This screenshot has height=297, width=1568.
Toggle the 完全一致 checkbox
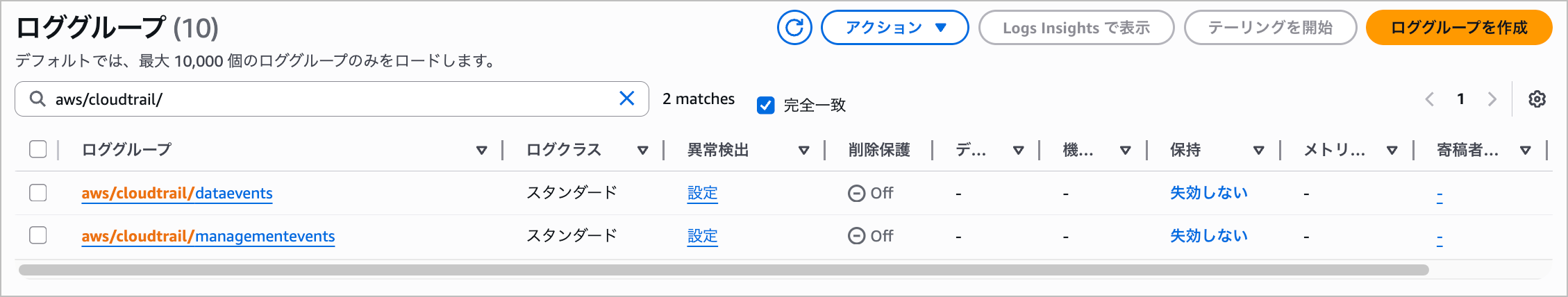(765, 105)
